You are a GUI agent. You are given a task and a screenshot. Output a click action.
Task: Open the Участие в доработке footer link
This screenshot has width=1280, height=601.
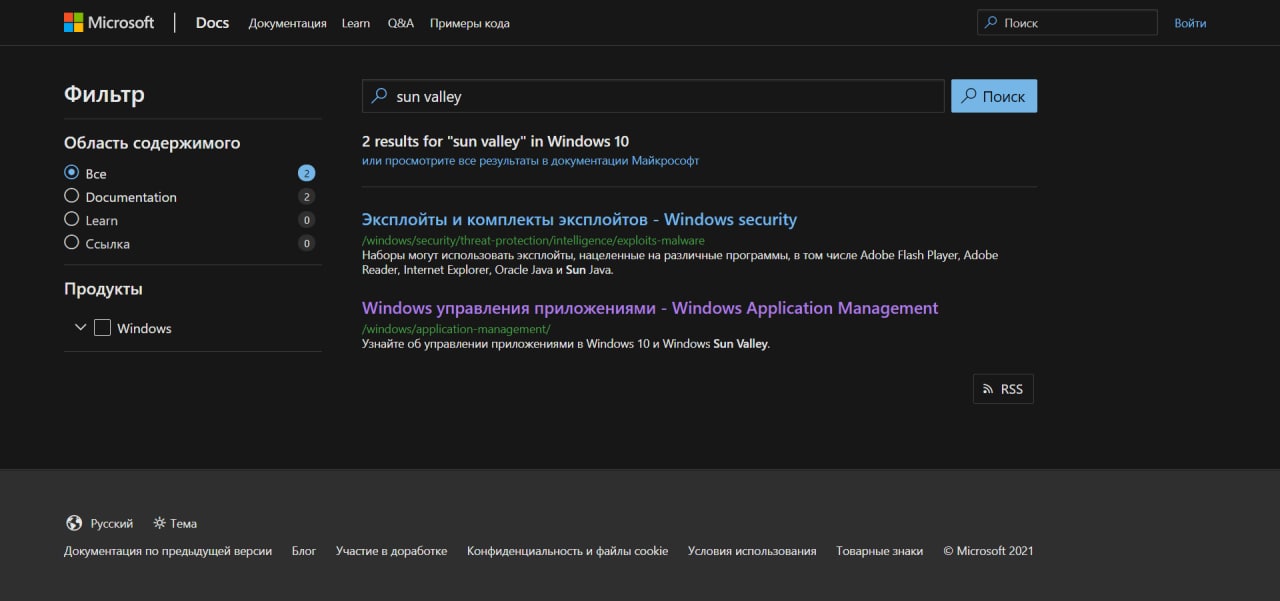(x=391, y=551)
